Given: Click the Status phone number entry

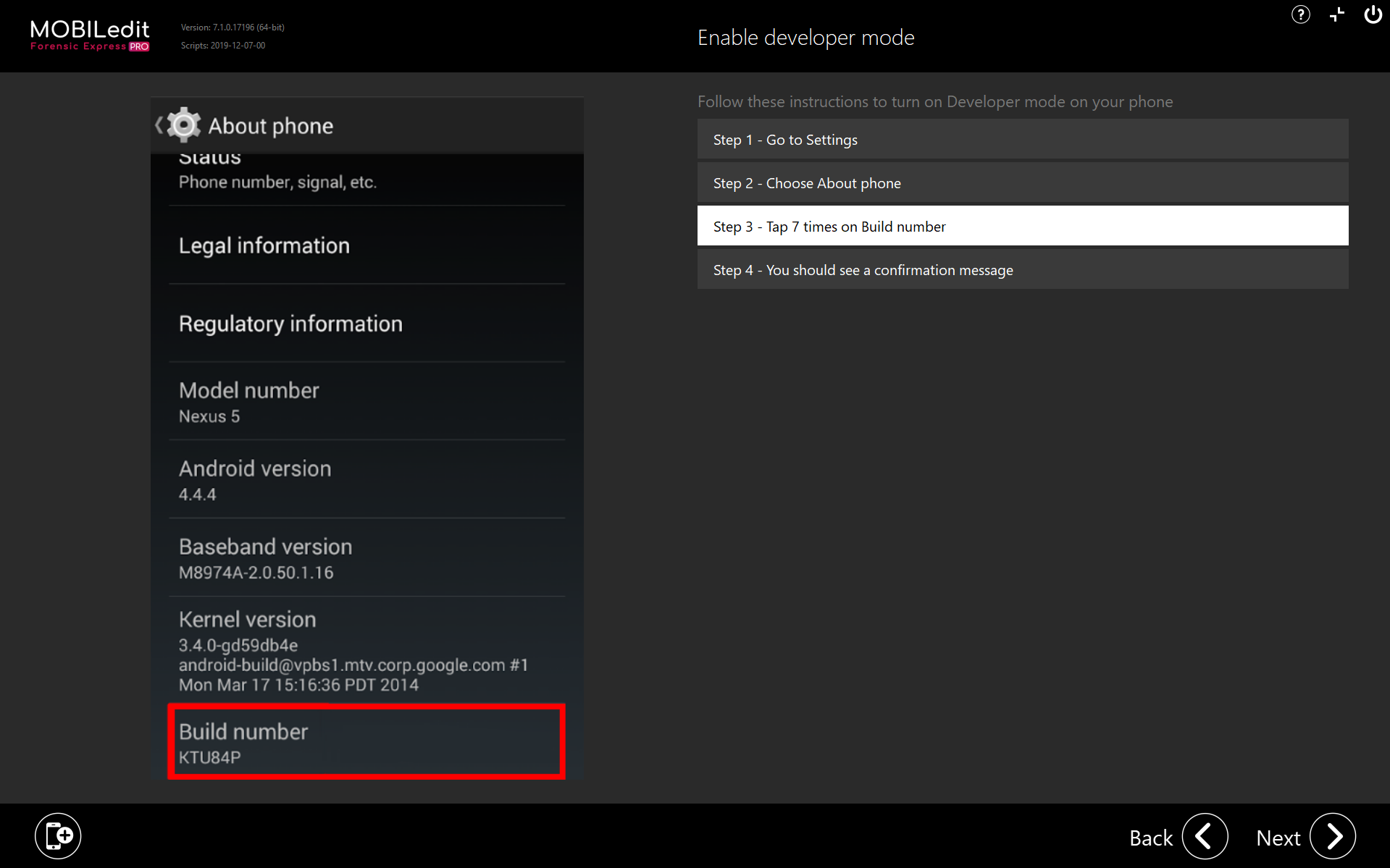Looking at the screenshot, I should tap(367, 179).
